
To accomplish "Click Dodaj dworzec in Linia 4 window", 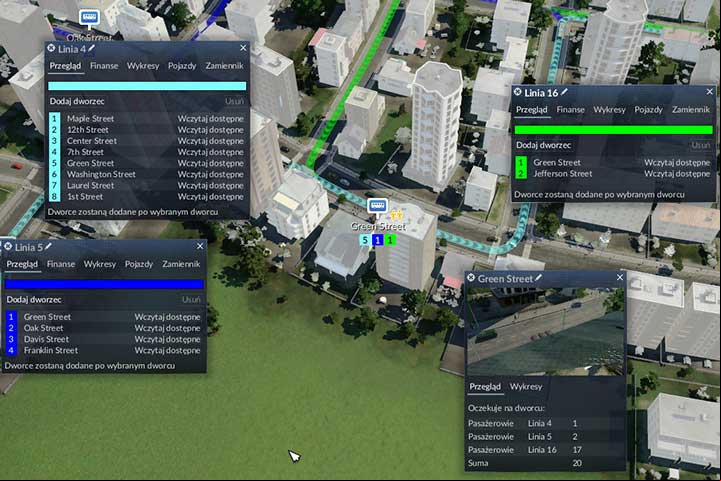I will (77, 101).
